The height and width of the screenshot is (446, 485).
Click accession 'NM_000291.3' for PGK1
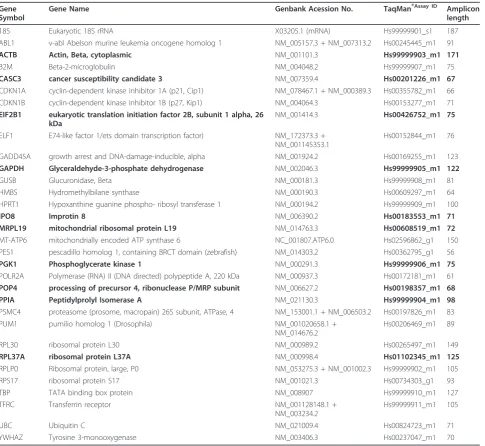tap(296, 264)
